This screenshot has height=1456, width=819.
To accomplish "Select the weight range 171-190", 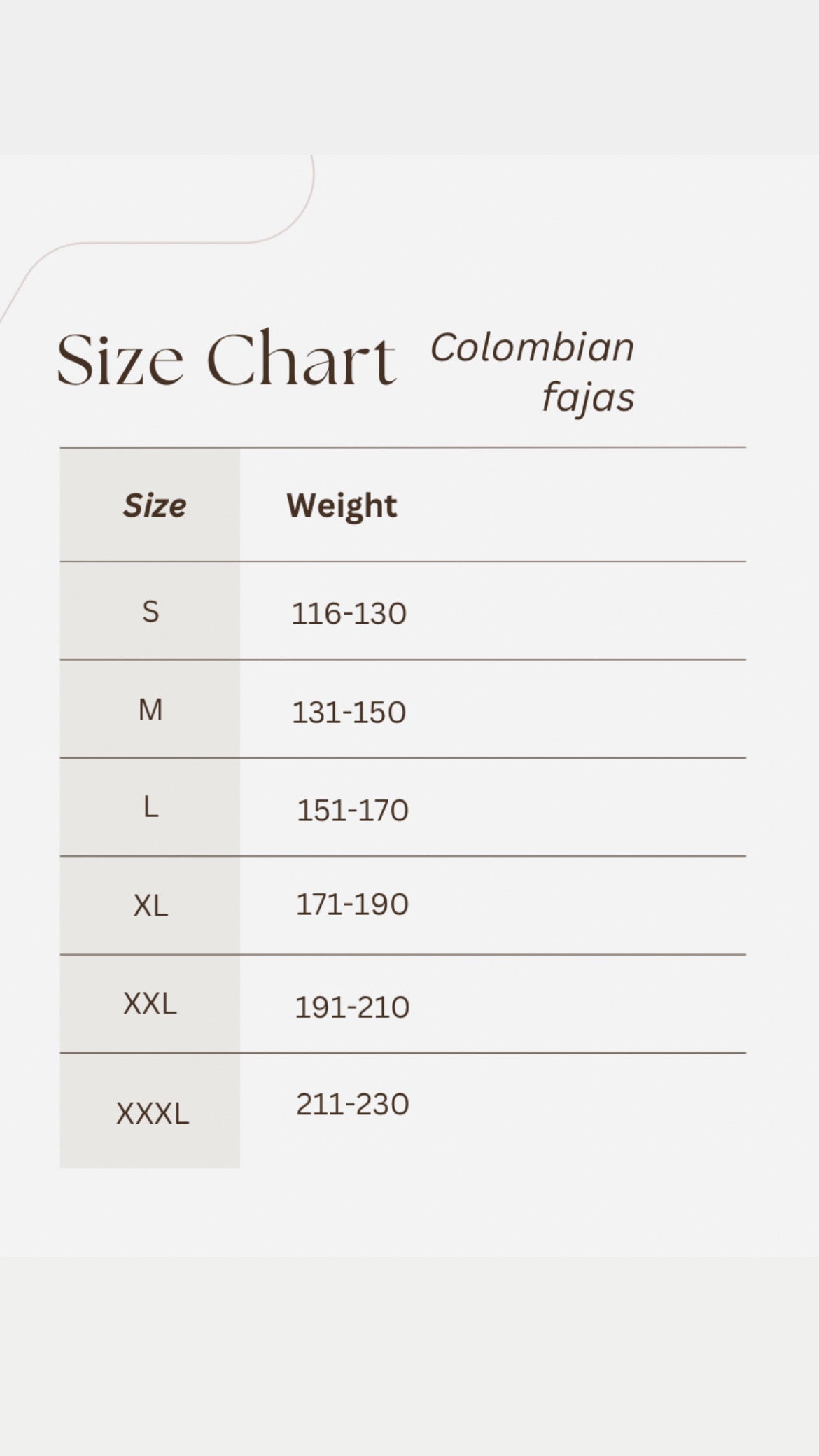I will [352, 904].
